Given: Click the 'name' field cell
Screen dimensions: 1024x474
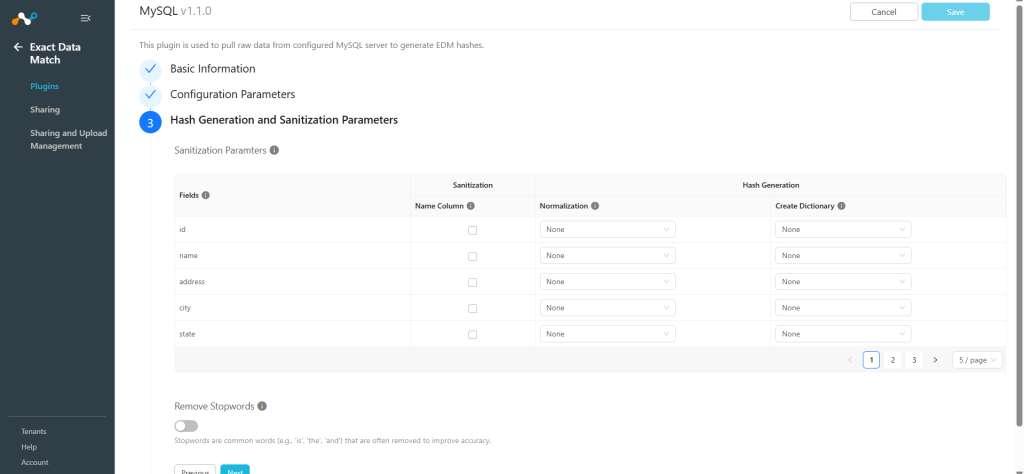Looking at the screenshot, I should (292, 255).
